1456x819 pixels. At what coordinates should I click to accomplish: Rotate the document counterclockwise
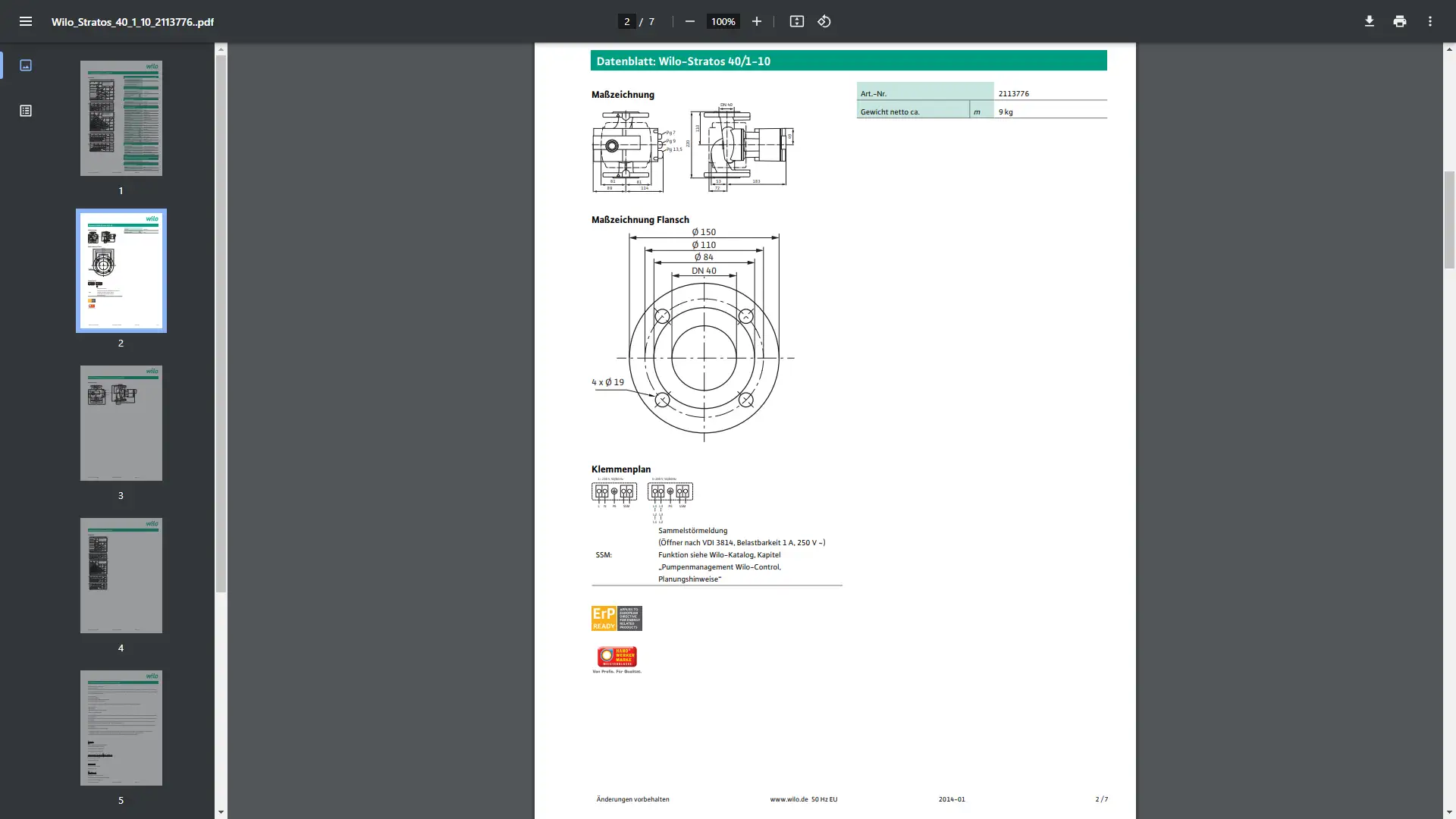[824, 21]
